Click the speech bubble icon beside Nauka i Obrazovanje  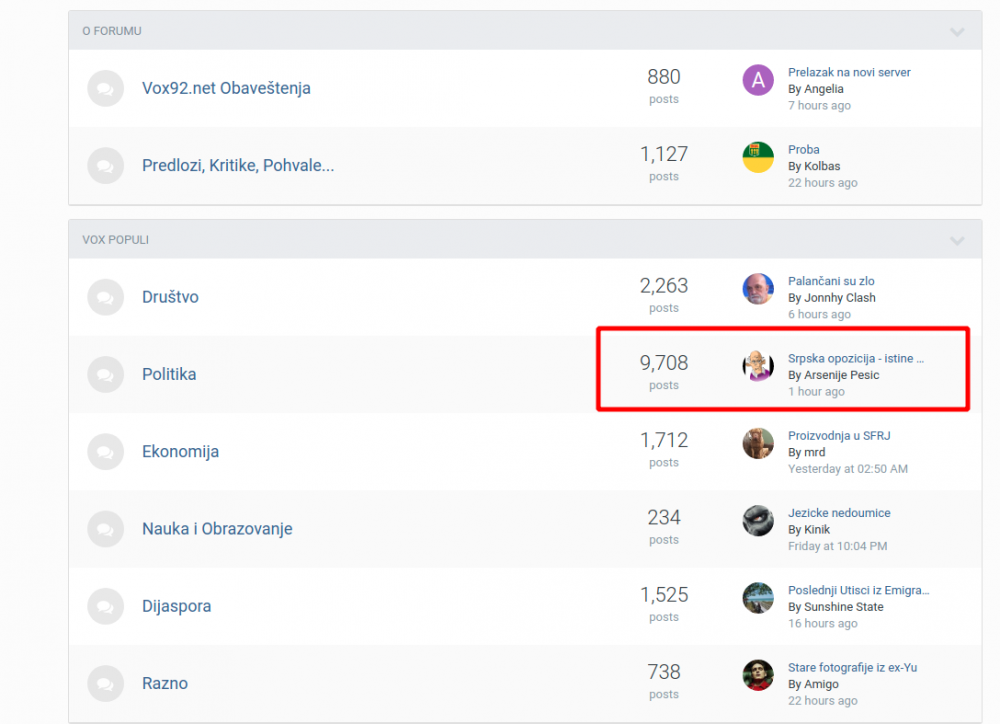[x=105, y=529]
